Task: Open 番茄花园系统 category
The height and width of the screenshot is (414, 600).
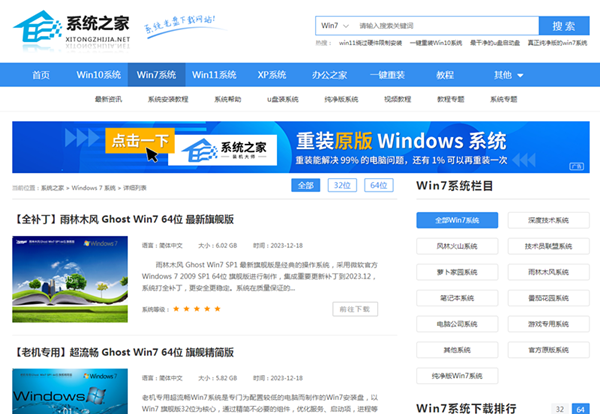Action: pyautogui.click(x=549, y=298)
